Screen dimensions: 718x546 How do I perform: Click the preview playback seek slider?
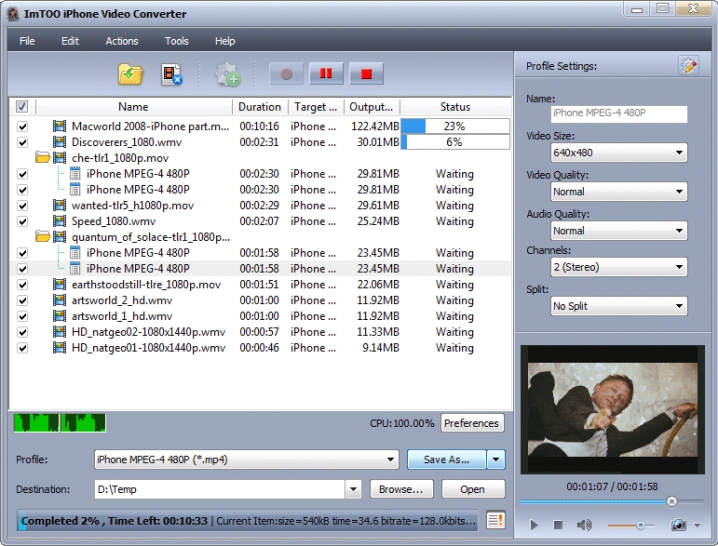(x=600, y=502)
